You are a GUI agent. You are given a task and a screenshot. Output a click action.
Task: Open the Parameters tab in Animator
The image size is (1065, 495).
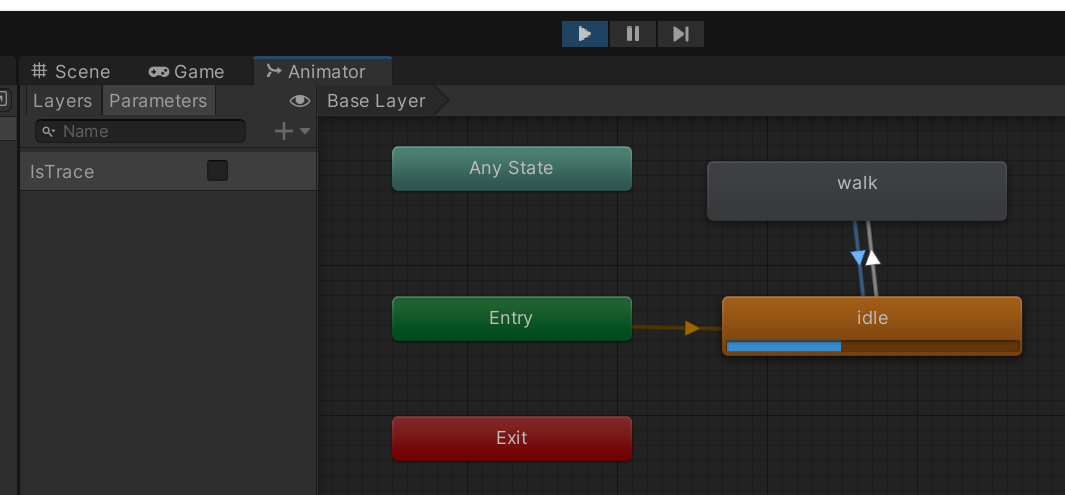[x=158, y=100]
